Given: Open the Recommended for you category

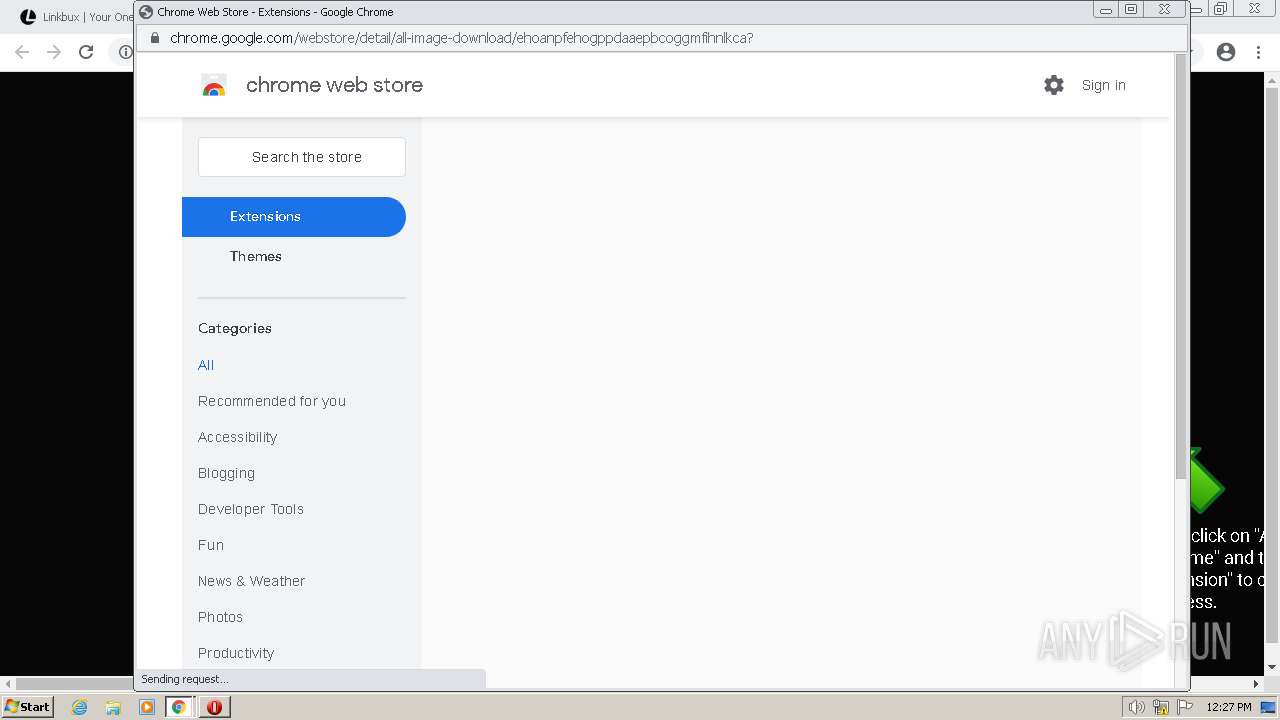Looking at the screenshot, I should pyautogui.click(x=272, y=401).
